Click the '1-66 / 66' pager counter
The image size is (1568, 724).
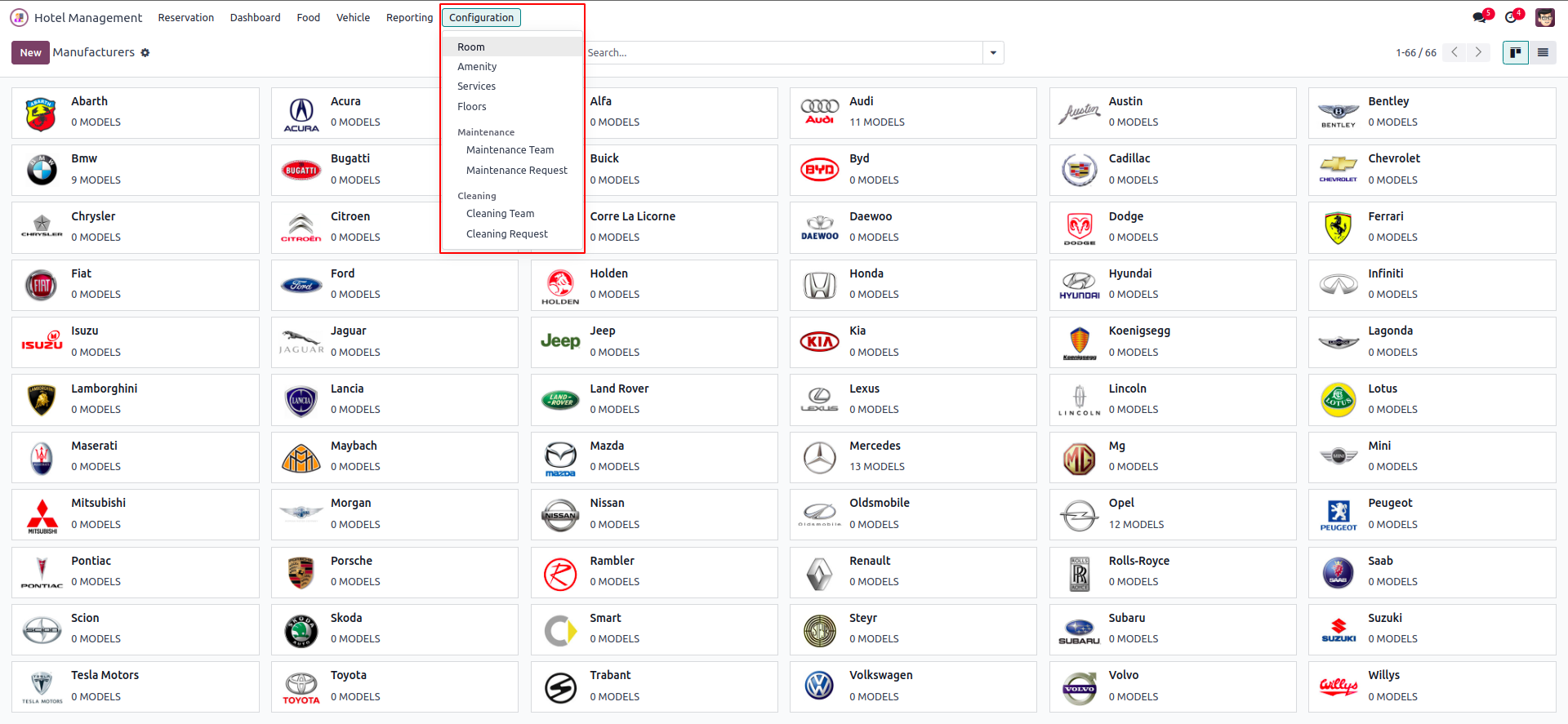(x=1416, y=53)
